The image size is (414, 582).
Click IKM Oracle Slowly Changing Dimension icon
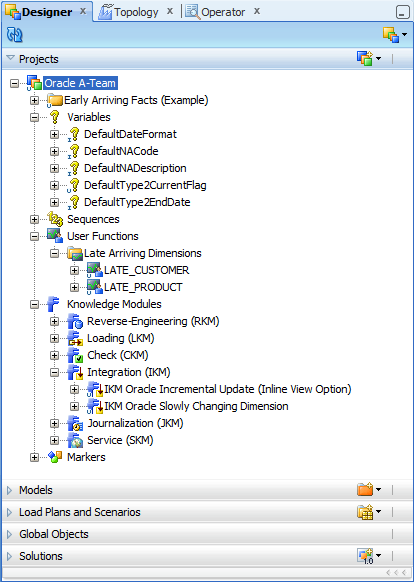pos(95,406)
